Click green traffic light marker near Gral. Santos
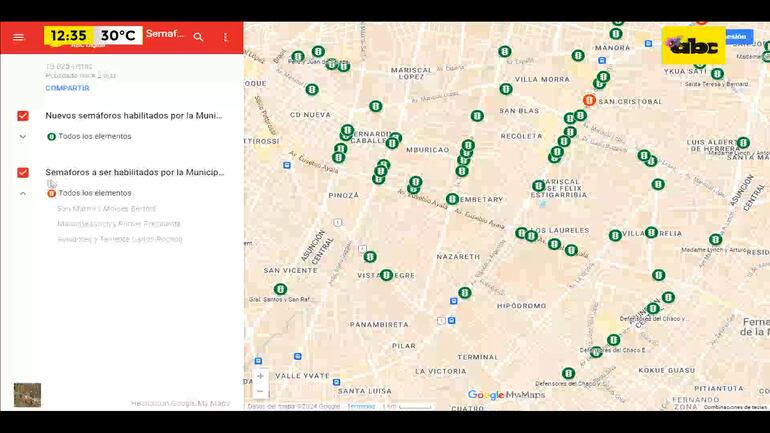The image size is (770, 433). 280,289
